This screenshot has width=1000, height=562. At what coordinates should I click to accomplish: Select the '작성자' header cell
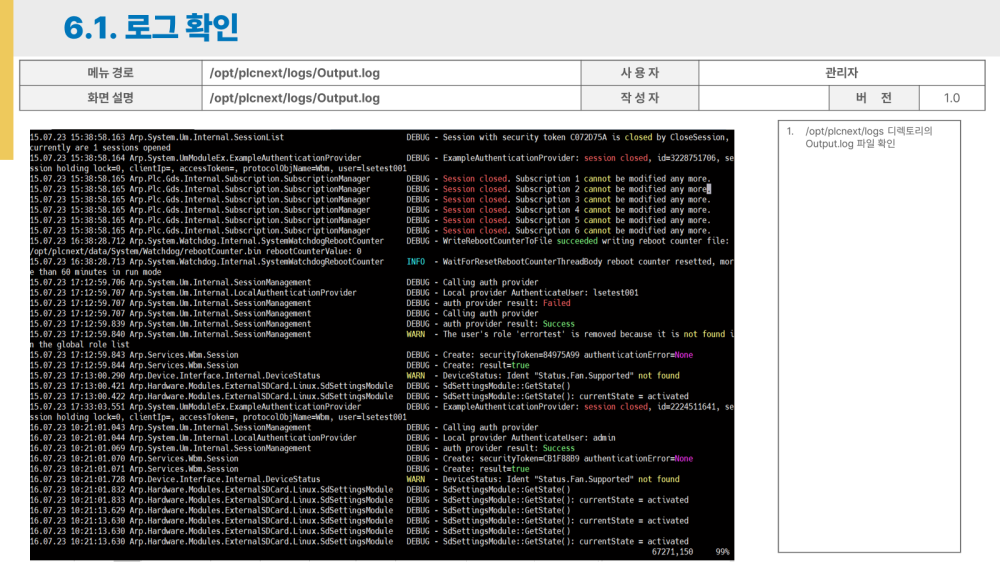pyautogui.click(x=640, y=98)
